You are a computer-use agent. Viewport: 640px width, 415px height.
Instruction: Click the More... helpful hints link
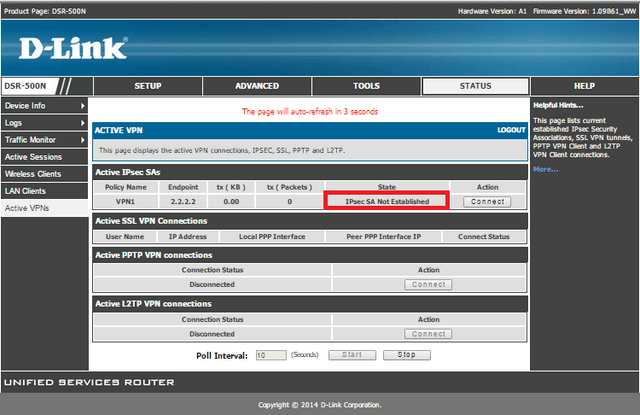(x=546, y=169)
